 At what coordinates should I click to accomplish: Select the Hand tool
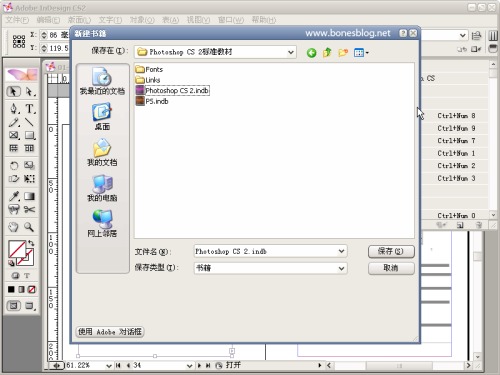point(14,227)
